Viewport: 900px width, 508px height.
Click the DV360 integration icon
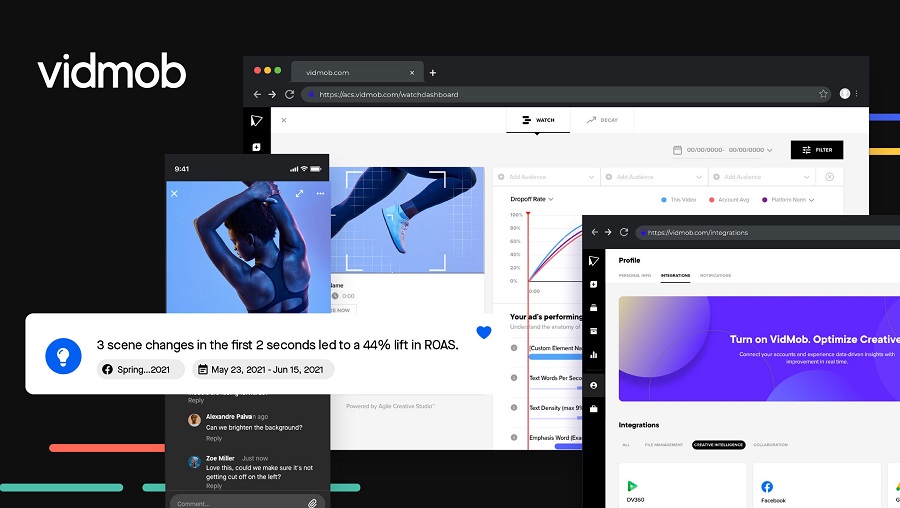click(x=633, y=486)
